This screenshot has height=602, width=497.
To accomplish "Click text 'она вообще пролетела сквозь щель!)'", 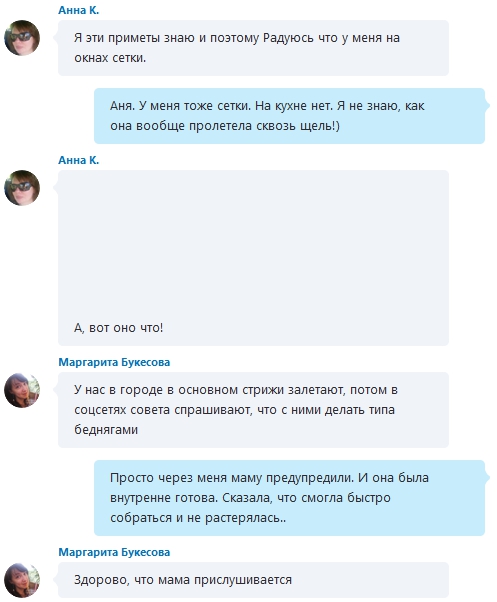I will coord(225,126).
